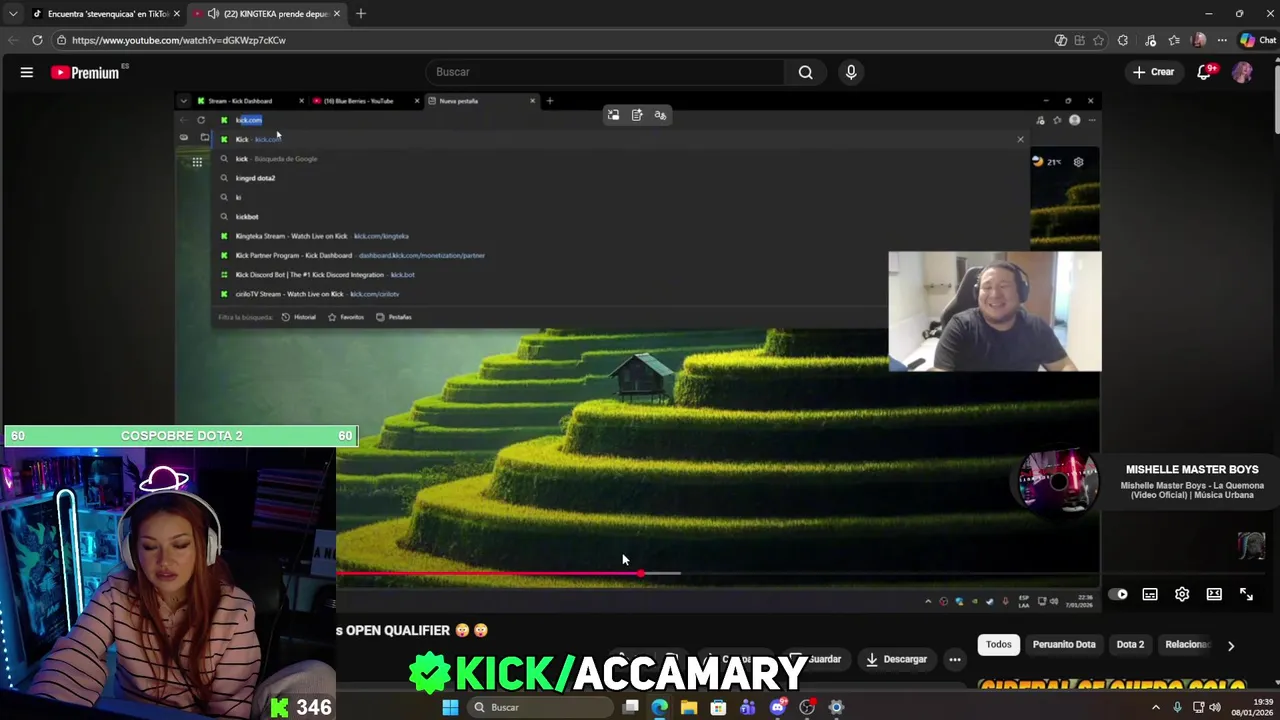Open Edge profile picture menu

(1199, 40)
